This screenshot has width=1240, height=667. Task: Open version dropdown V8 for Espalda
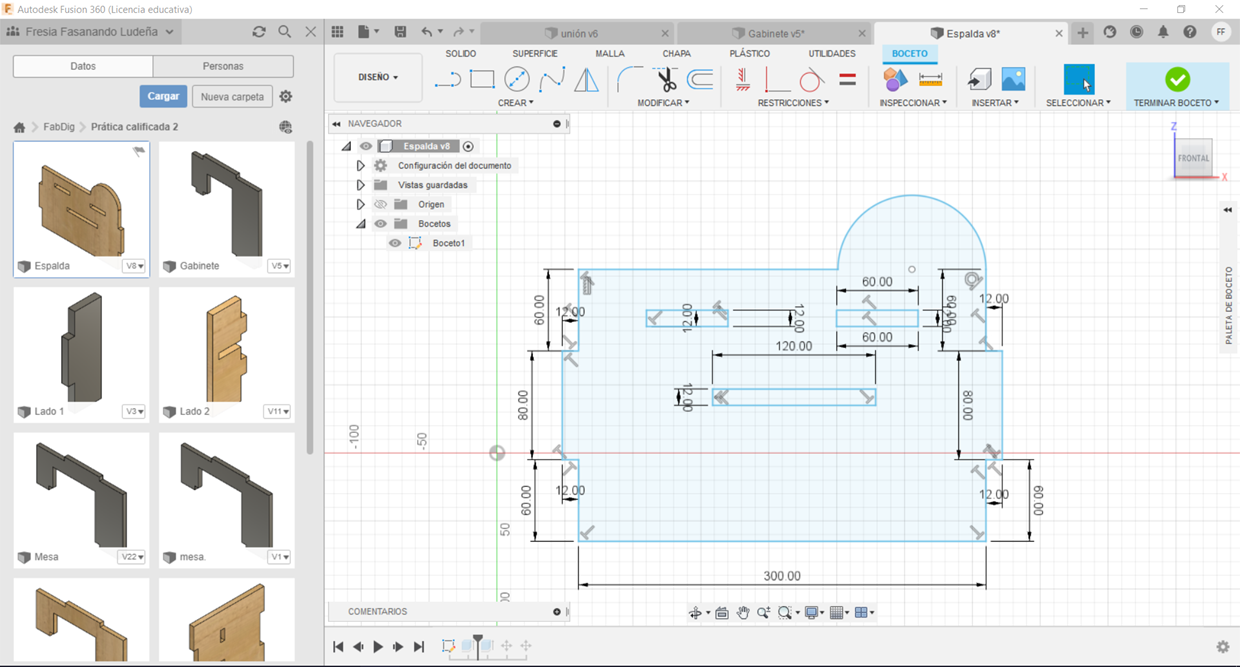[x=134, y=267]
